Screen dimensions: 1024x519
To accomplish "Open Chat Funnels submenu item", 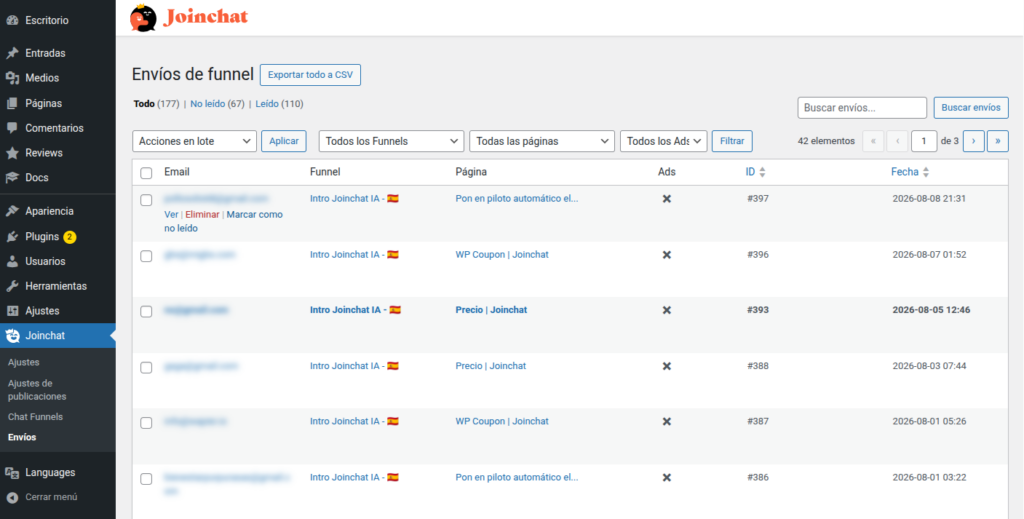I will tap(35, 417).
